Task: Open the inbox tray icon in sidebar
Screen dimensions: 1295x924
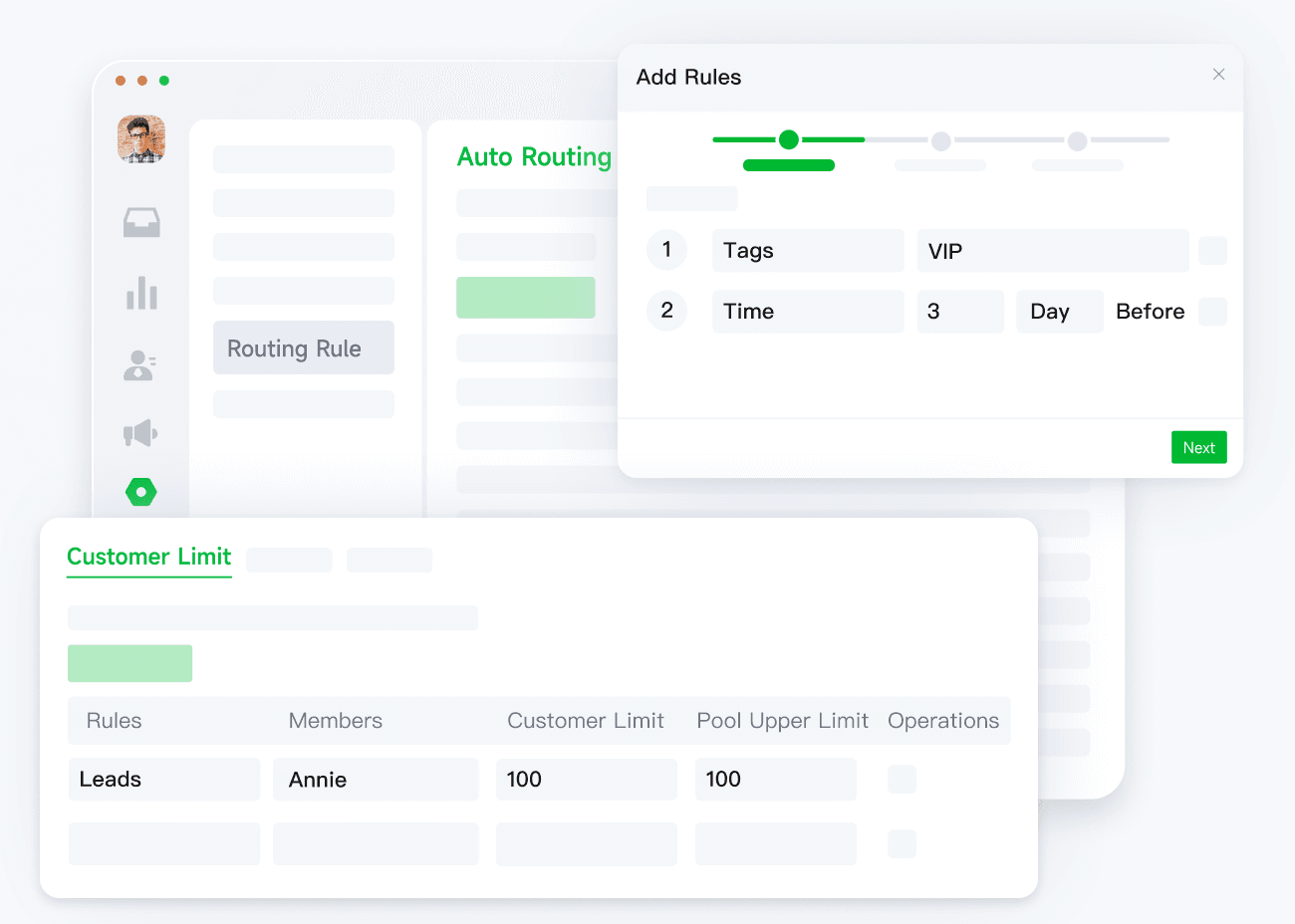Action: click(x=141, y=223)
